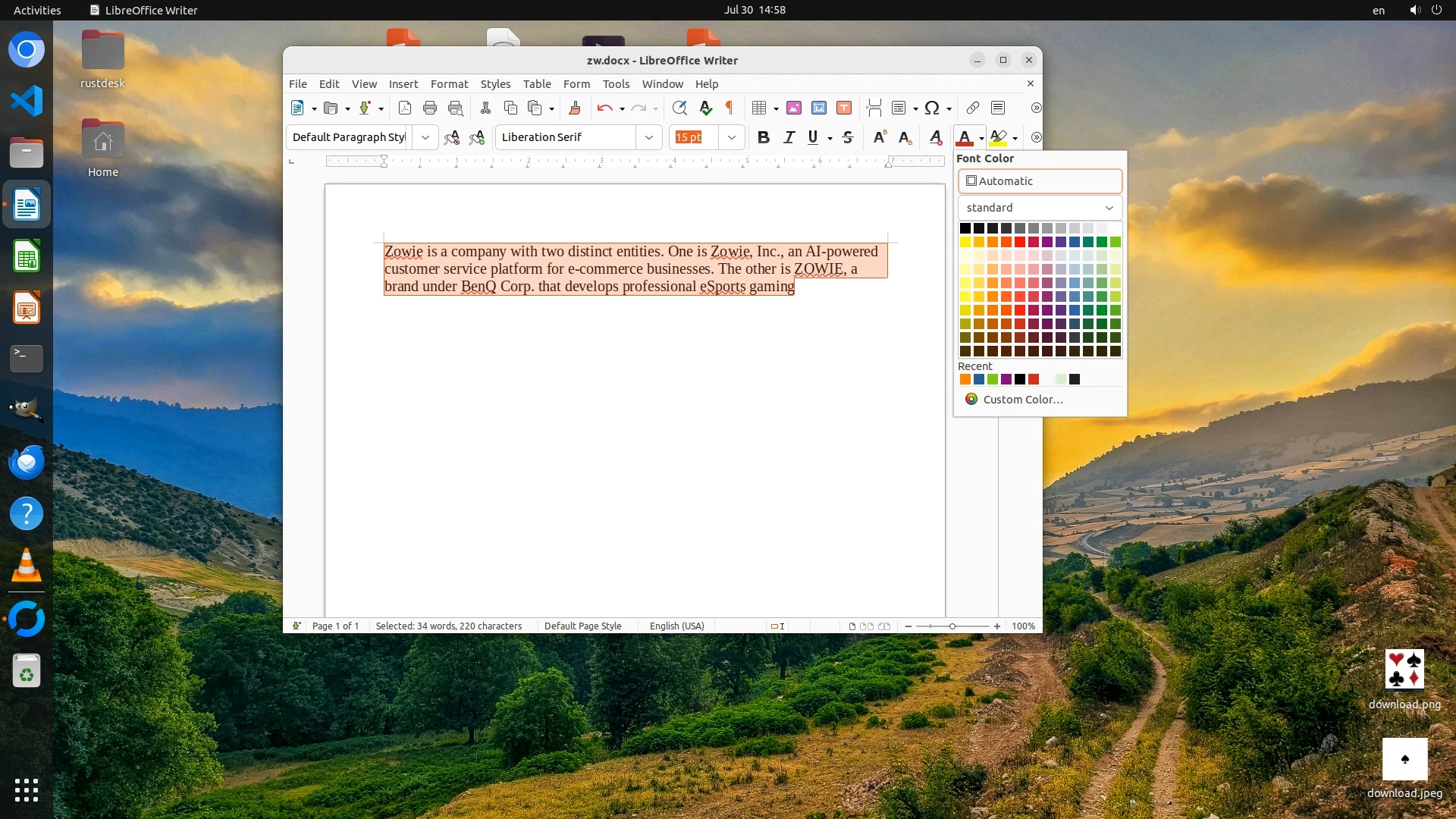This screenshot has height=819, width=1456.
Task: Click the Clear Direct Formatting icon
Action: [x=936, y=137]
